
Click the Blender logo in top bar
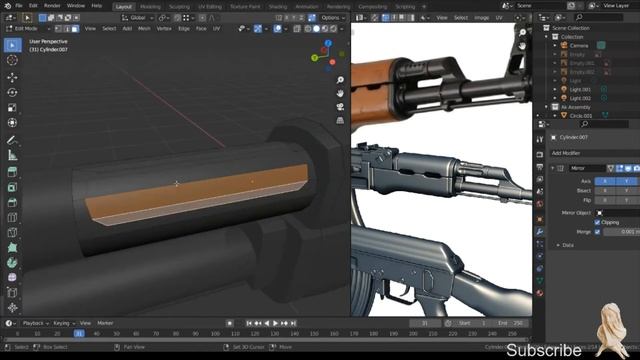(7, 6)
